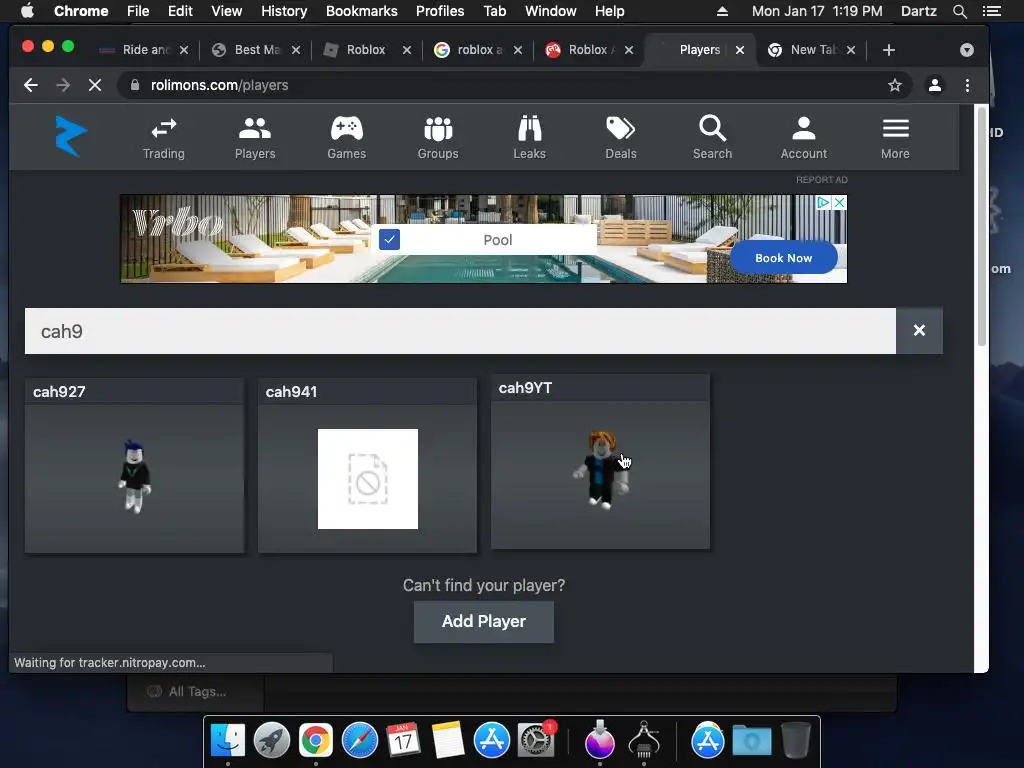
Task: Open the Games nav item
Action: (x=346, y=138)
